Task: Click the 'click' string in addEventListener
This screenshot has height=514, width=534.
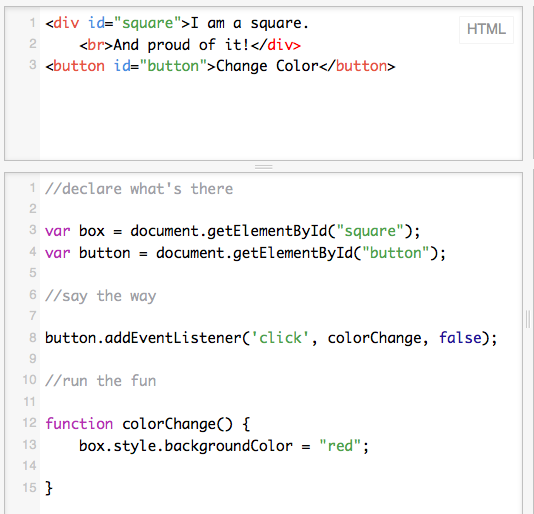Action: pyautogui.click(x=280, y=338)
